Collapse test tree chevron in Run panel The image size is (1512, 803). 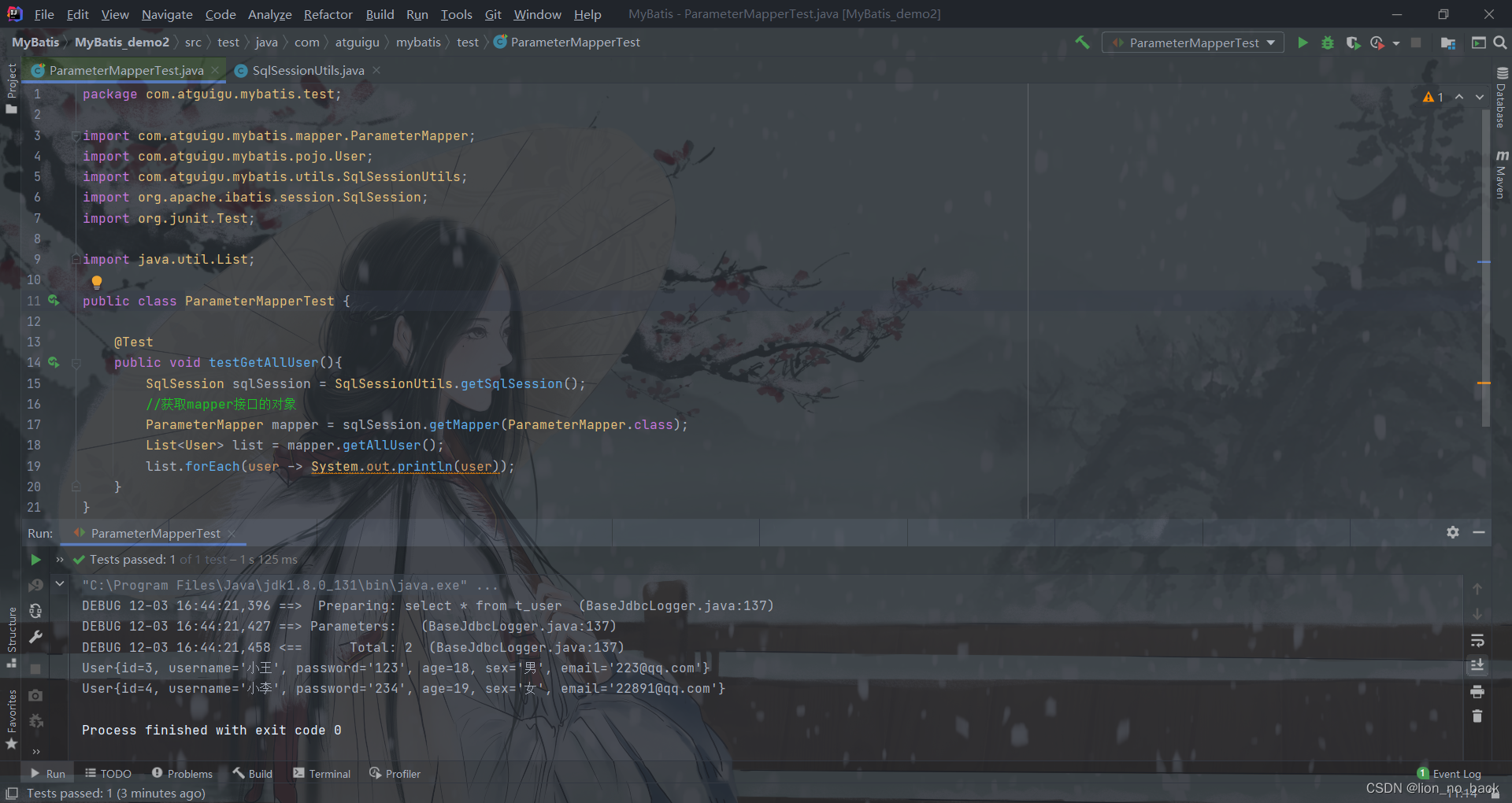click(x=59, y=584)
